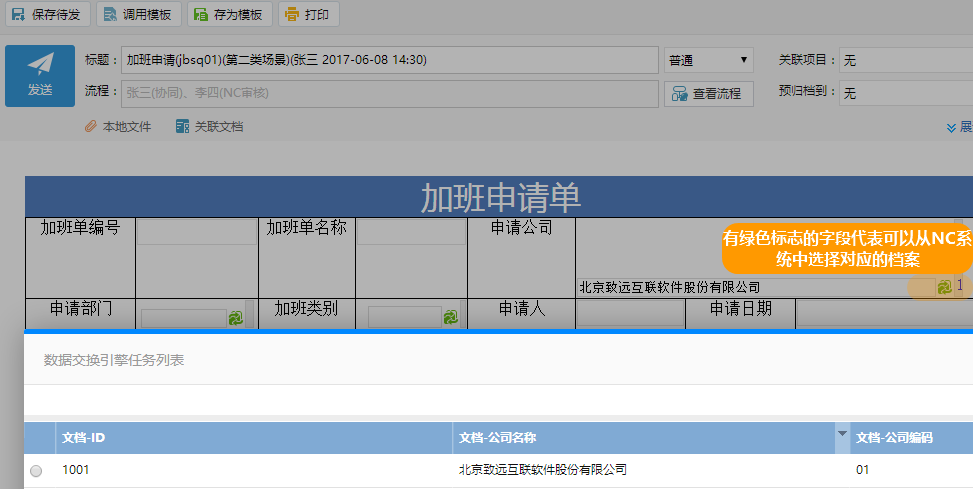Sort by 文档-公司名称 column header
This screenshot has height=489, width=973.
click(x=643, y=438)
